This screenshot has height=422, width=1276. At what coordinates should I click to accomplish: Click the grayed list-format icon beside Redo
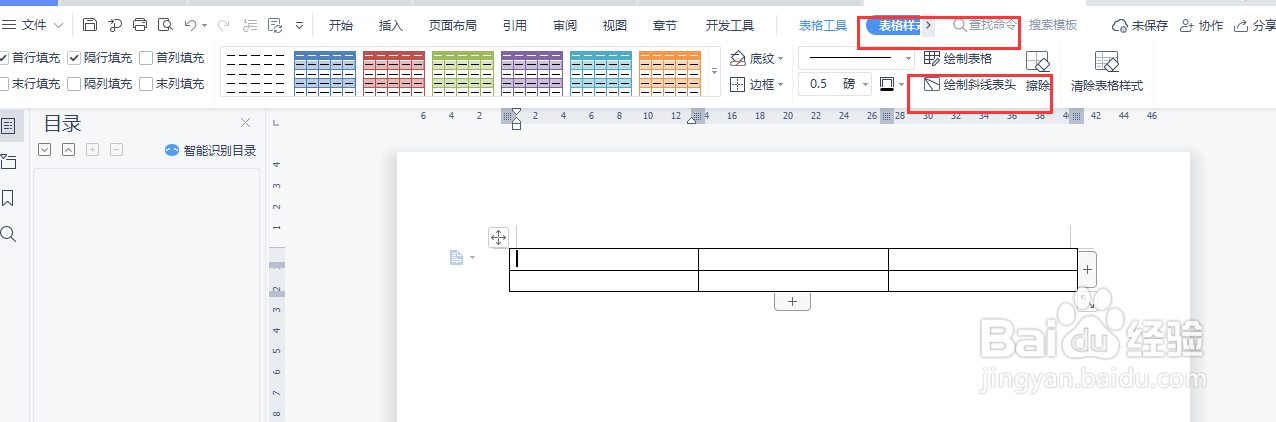pyautogui.click(x=250, y=24)
